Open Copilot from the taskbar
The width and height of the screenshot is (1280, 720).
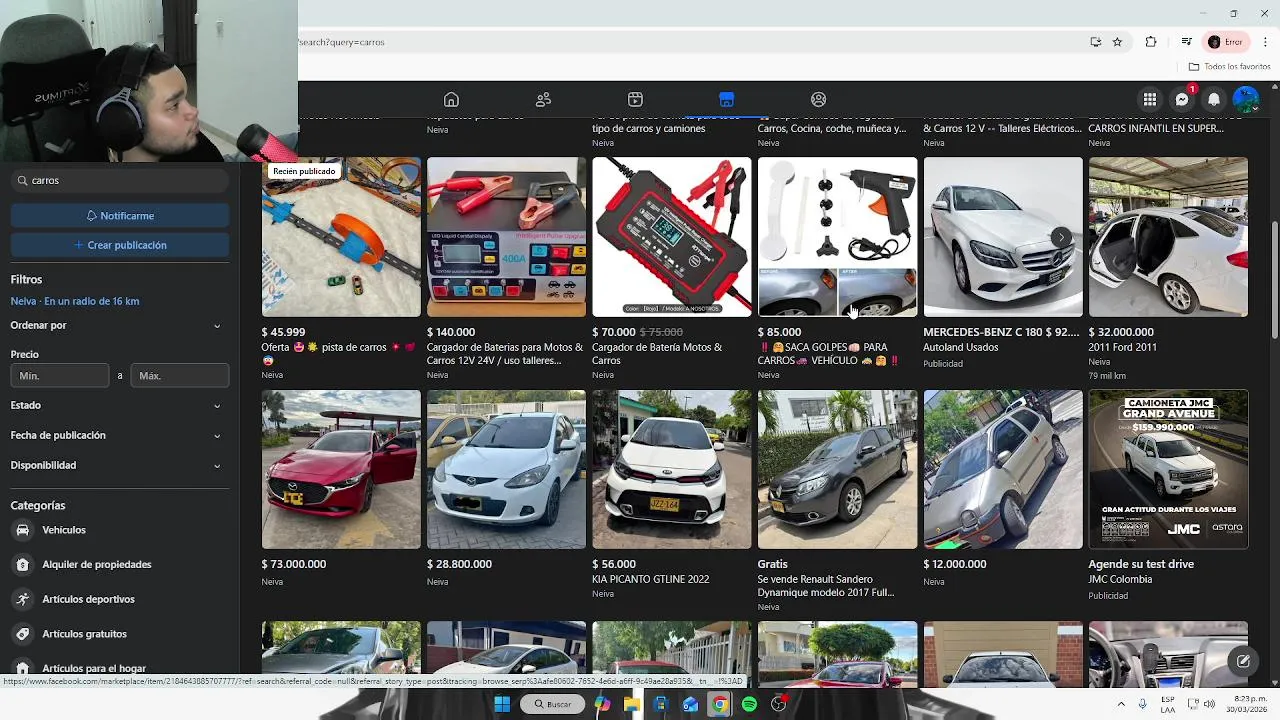(602, 704)
